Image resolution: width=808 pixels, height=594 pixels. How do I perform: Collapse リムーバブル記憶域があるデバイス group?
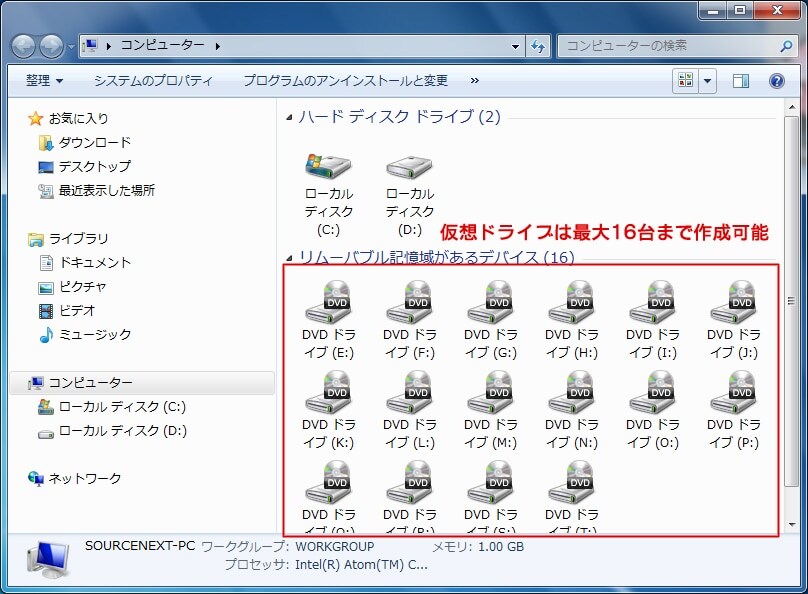pos(290,258)
